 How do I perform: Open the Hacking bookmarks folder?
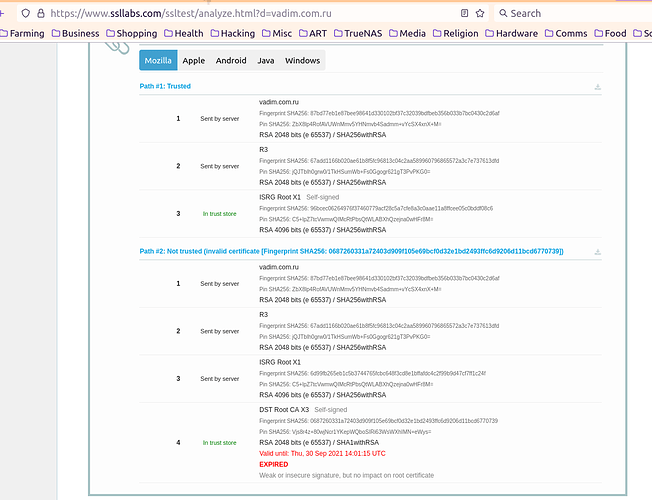[233, 33]
